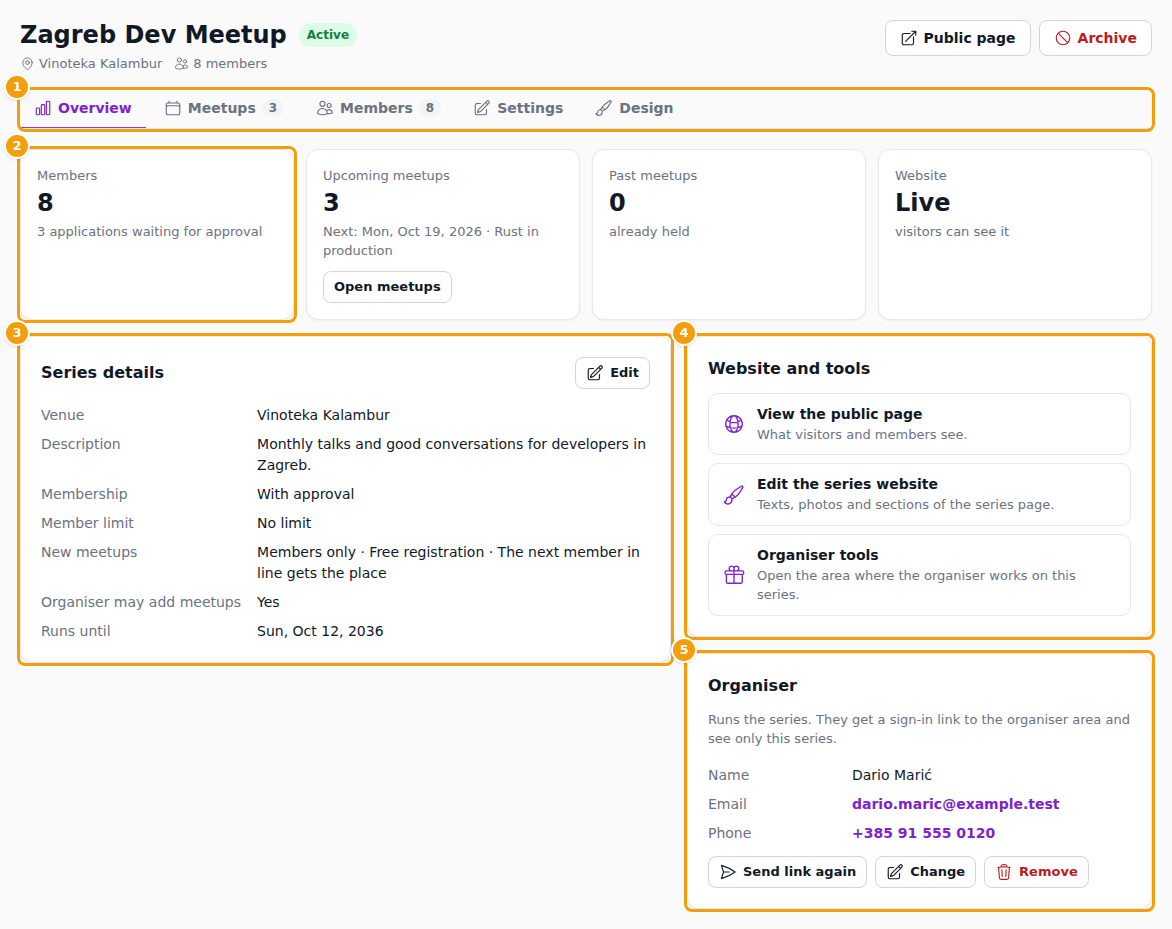Change the organiser
This screenshot has width=1172, height=929.
[x=925, y=872]
